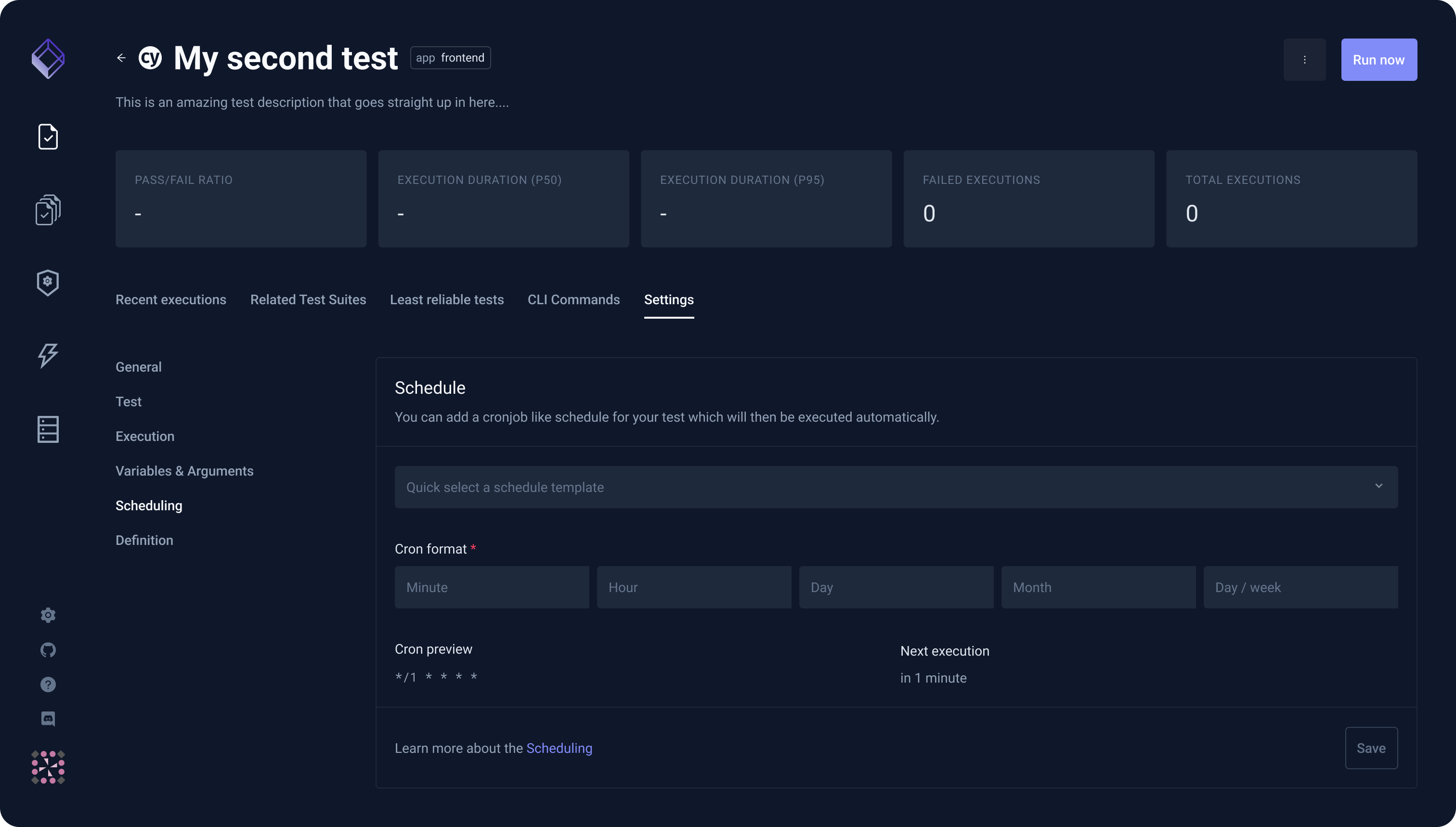Open the Scheduling documentation link
The image size is (1456, 827).
click(x=559, y=748)
